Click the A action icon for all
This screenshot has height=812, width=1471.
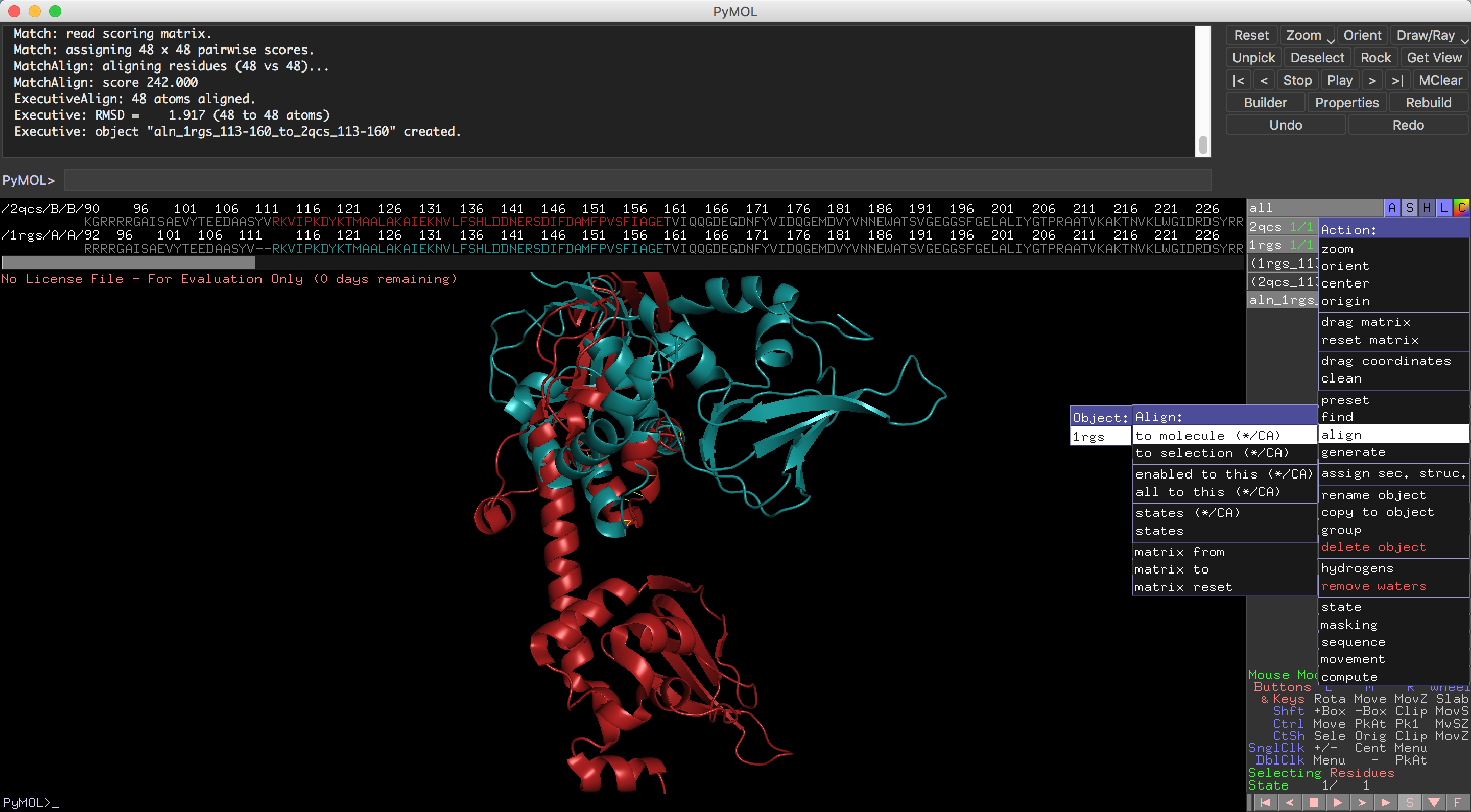1392,208
